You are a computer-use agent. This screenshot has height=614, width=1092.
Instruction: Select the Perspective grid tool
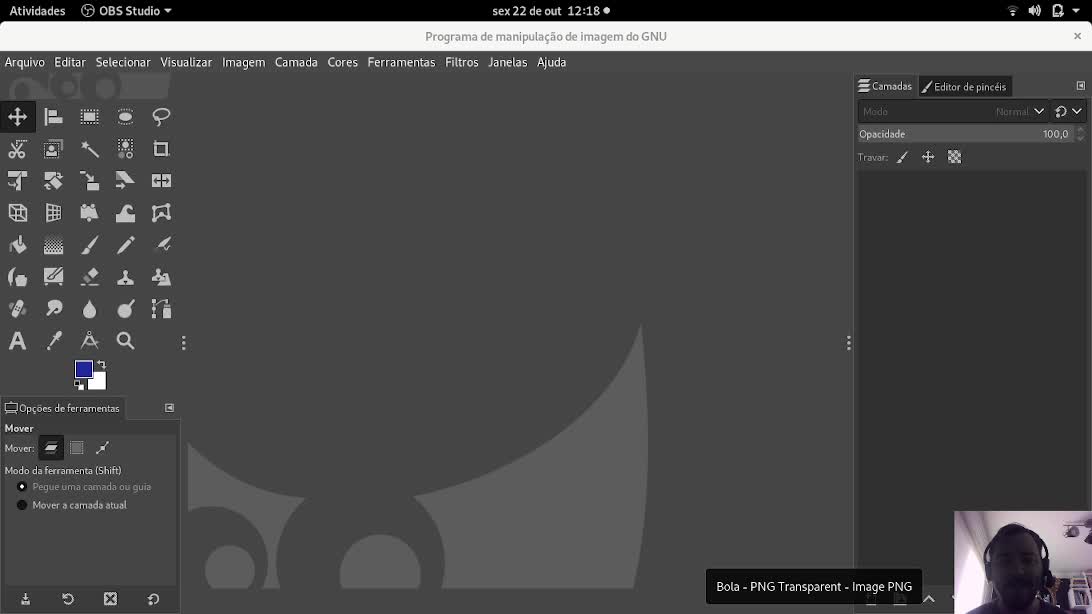(54, 212)
